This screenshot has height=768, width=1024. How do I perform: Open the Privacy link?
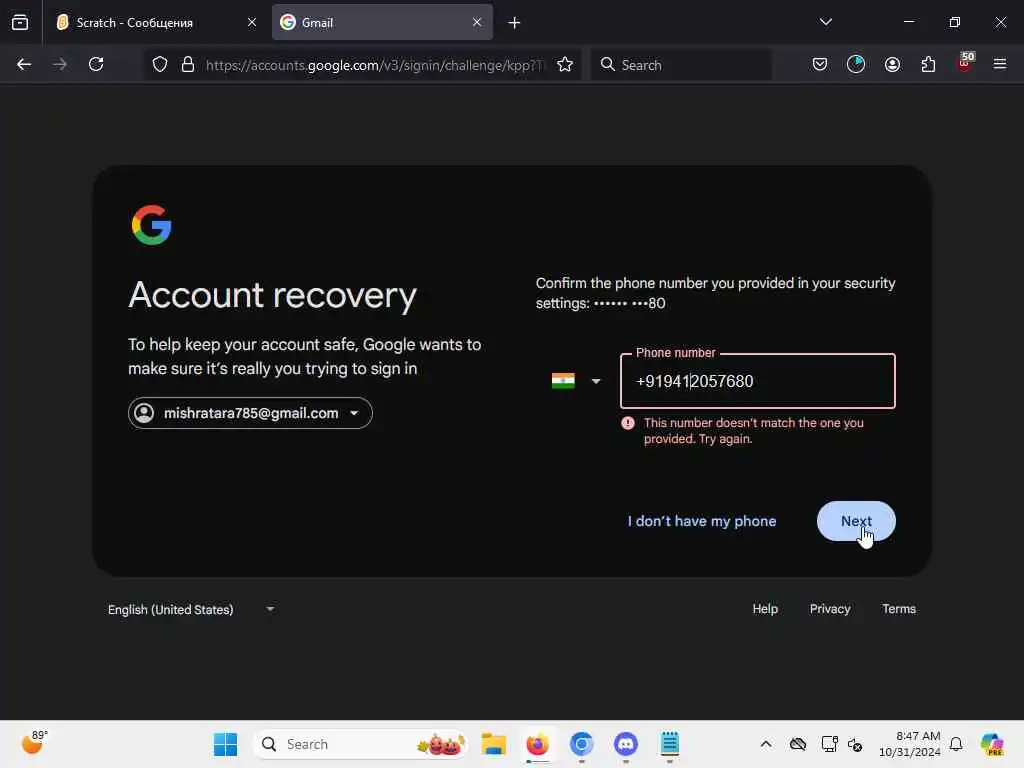(x=830, y=609)
